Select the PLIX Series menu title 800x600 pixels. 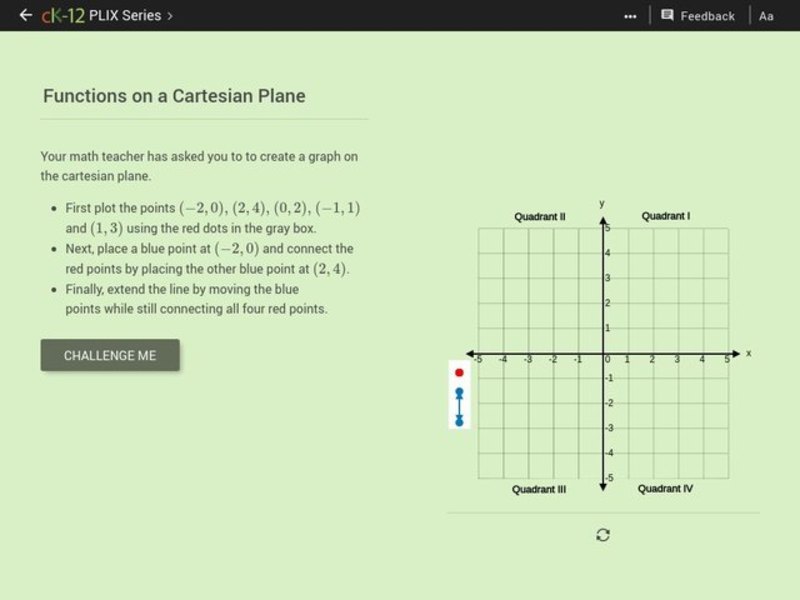click(x=124, y=16)
